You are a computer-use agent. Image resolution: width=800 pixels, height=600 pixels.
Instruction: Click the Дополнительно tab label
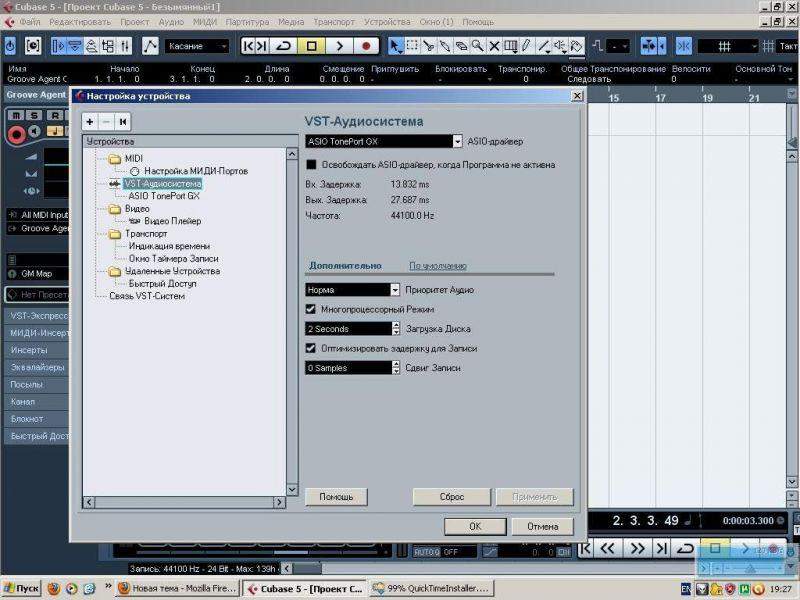tap(345, 266)
